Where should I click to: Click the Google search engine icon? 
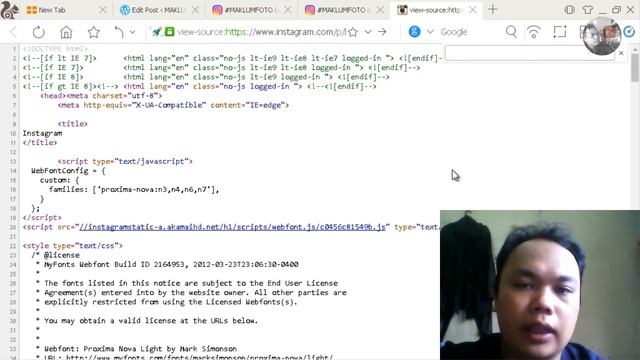click(414, 31)
